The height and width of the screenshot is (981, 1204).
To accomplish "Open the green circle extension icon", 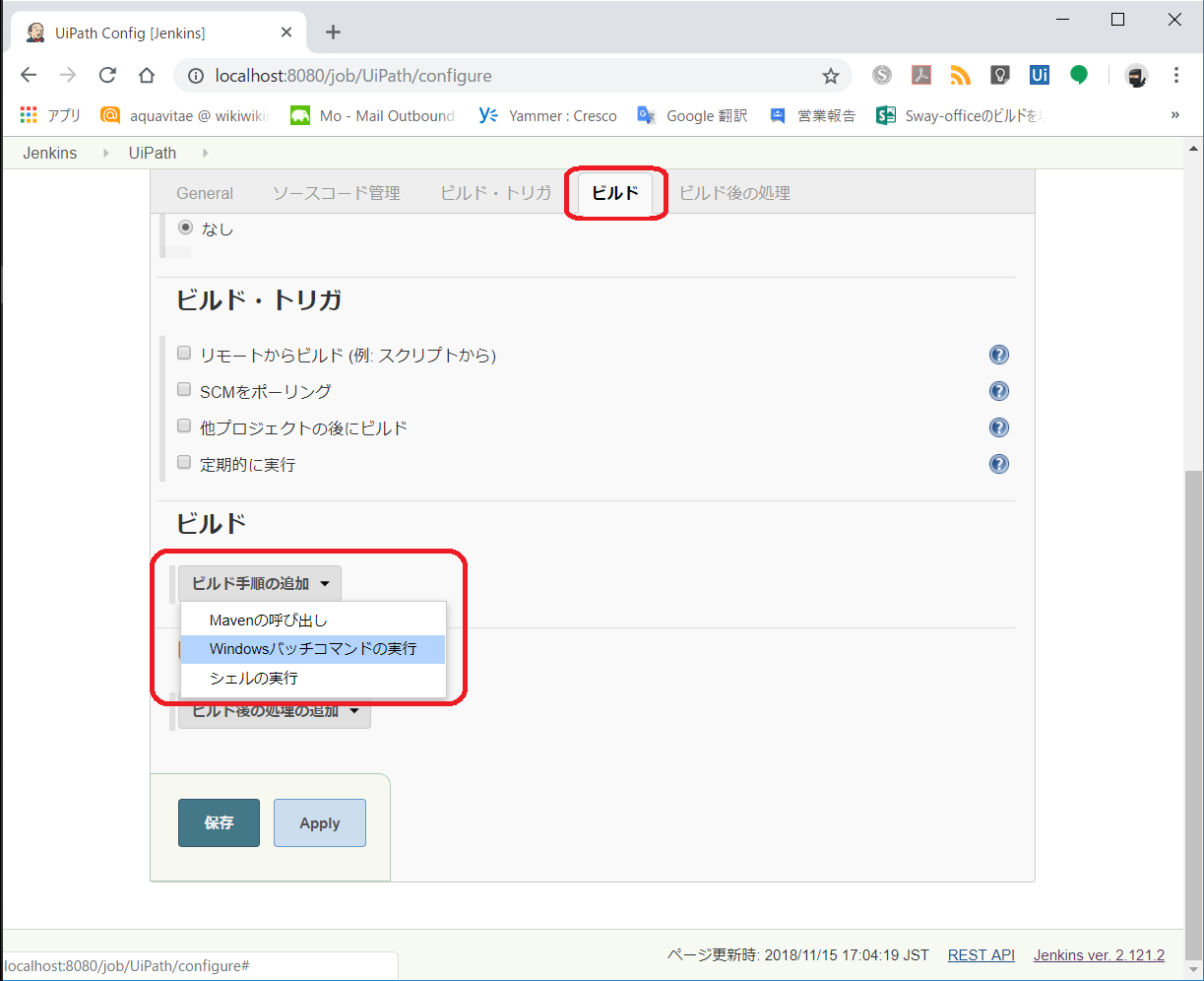I will pyautogui.click(x=1079, y=75).
